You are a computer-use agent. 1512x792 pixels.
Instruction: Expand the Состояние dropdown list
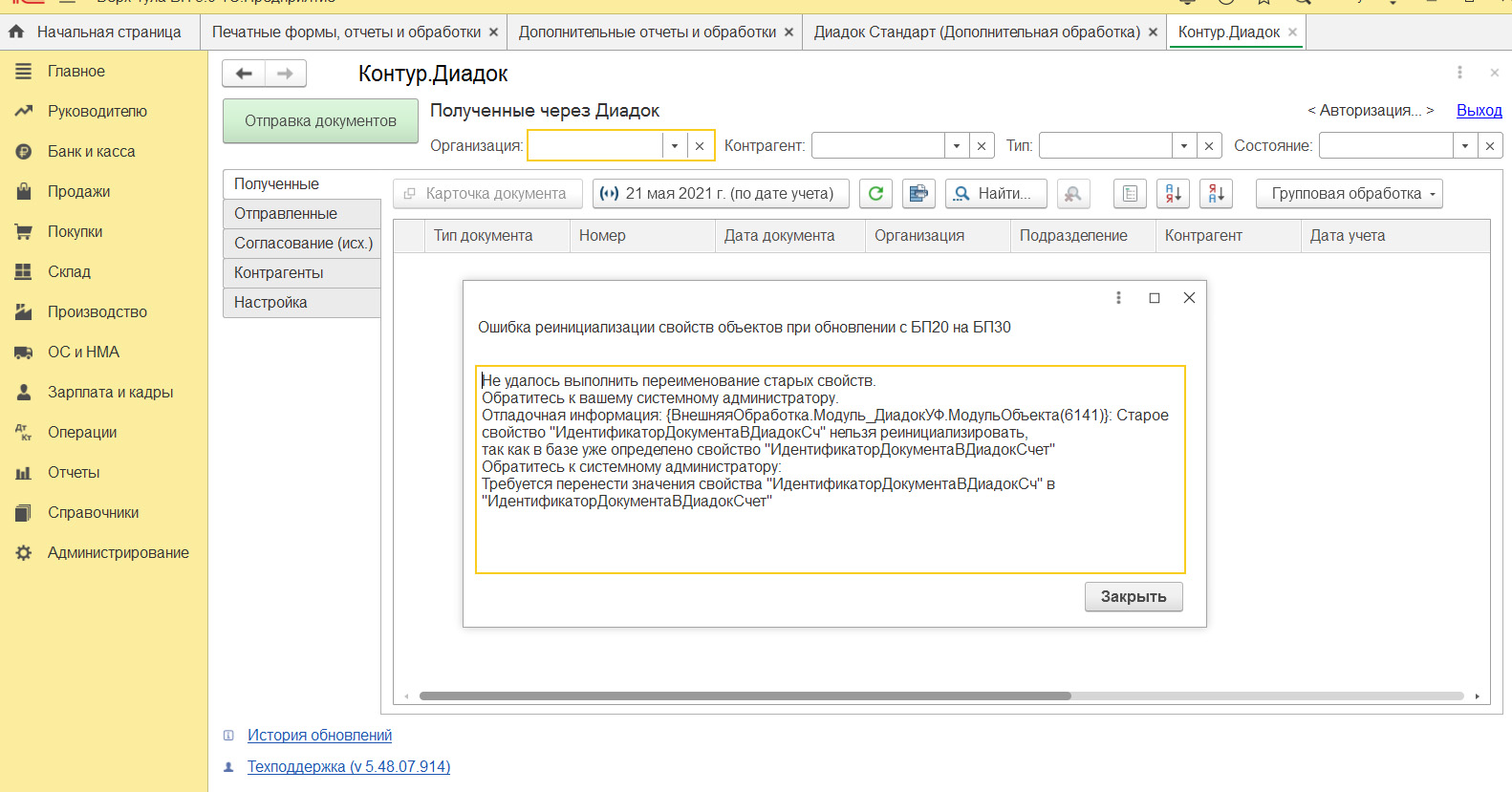(x=1465, y=146)
